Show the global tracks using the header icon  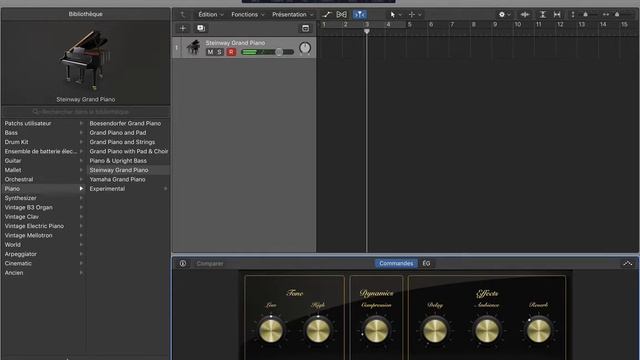305,28
